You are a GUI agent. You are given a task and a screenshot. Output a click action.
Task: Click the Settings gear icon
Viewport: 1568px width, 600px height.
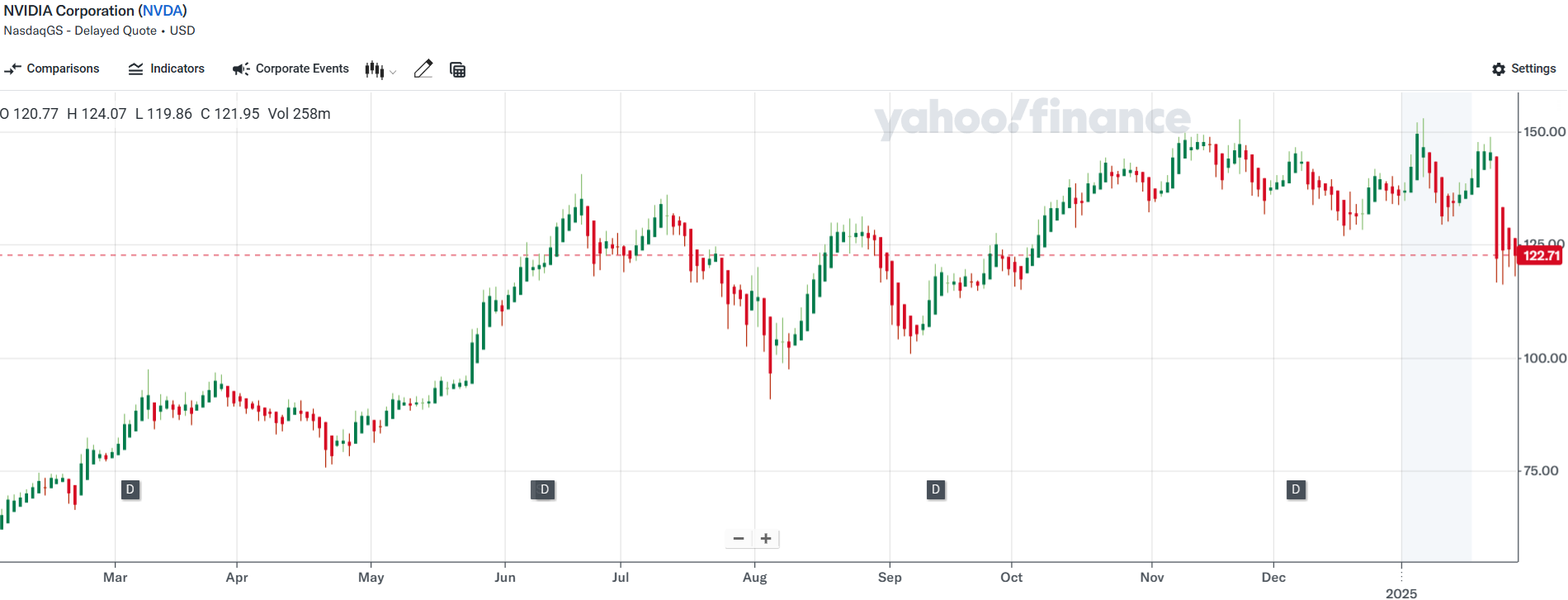(x=1499, y=69)
